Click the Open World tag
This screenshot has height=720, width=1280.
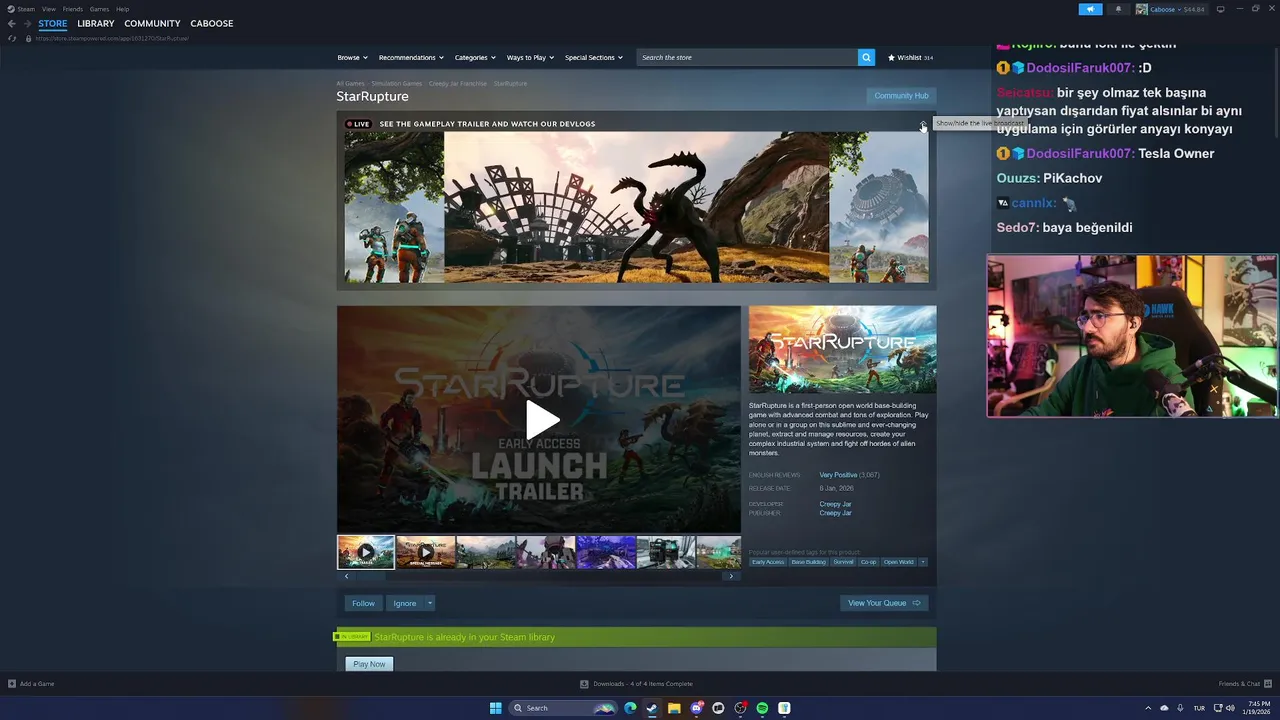point(899,562)
